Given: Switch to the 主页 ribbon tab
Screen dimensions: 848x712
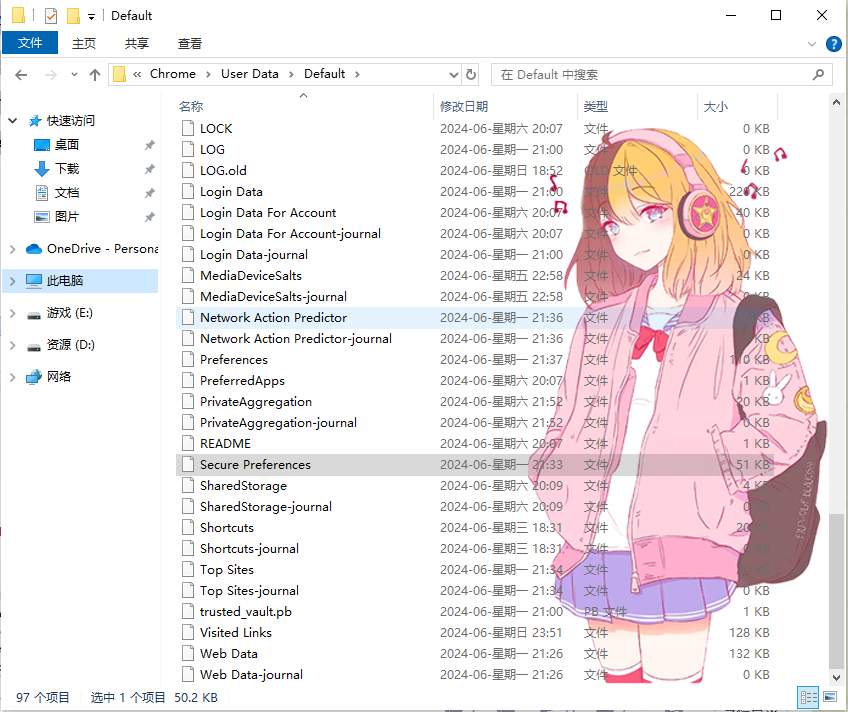Looking at the screenshot, I should 84,43.
